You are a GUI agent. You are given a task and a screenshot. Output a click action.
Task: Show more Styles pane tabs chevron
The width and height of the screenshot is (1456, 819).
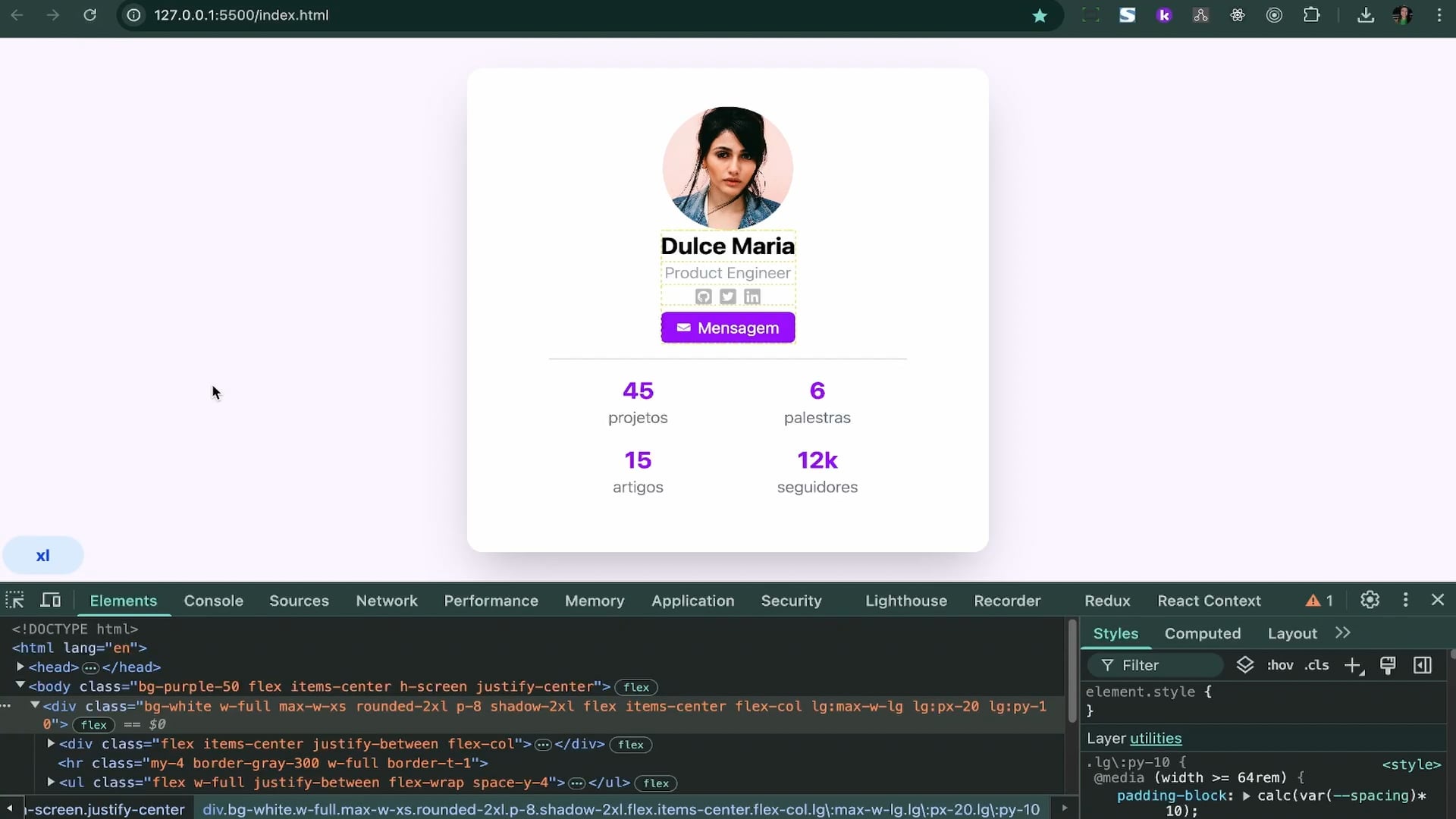(1343, 633)
